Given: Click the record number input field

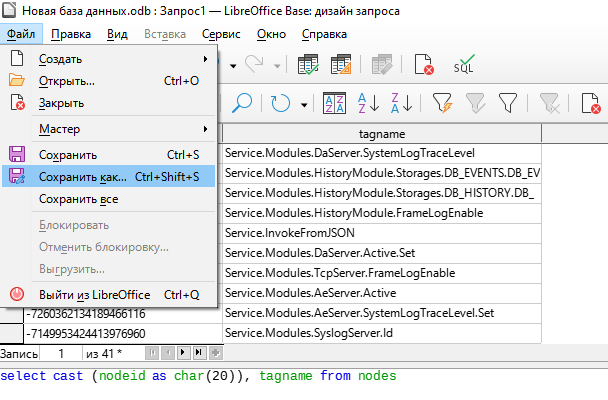Looking at the screenshot, I should [x=61, y=353].
